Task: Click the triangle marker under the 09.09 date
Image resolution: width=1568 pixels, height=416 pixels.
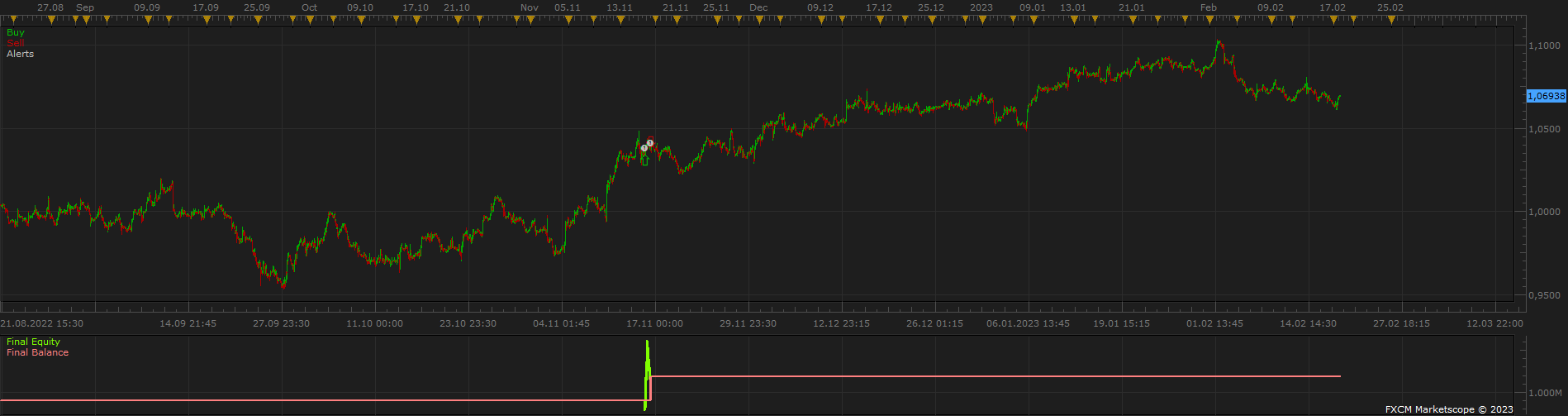Action: tap(148, 20)
